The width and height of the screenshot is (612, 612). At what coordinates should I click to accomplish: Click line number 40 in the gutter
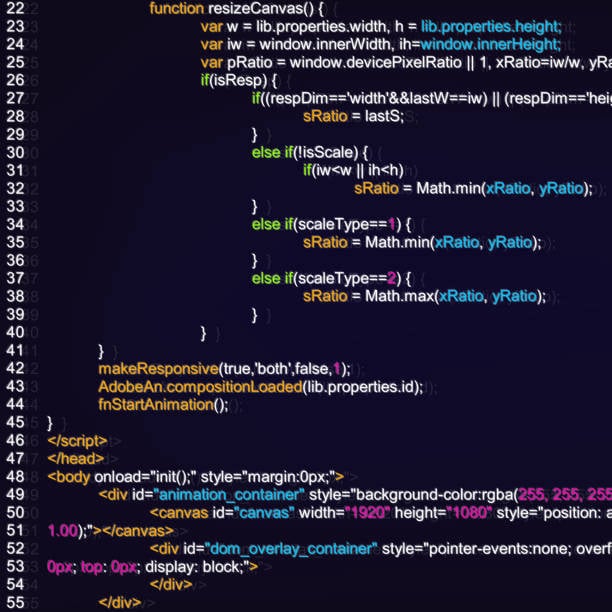point(15,333)
